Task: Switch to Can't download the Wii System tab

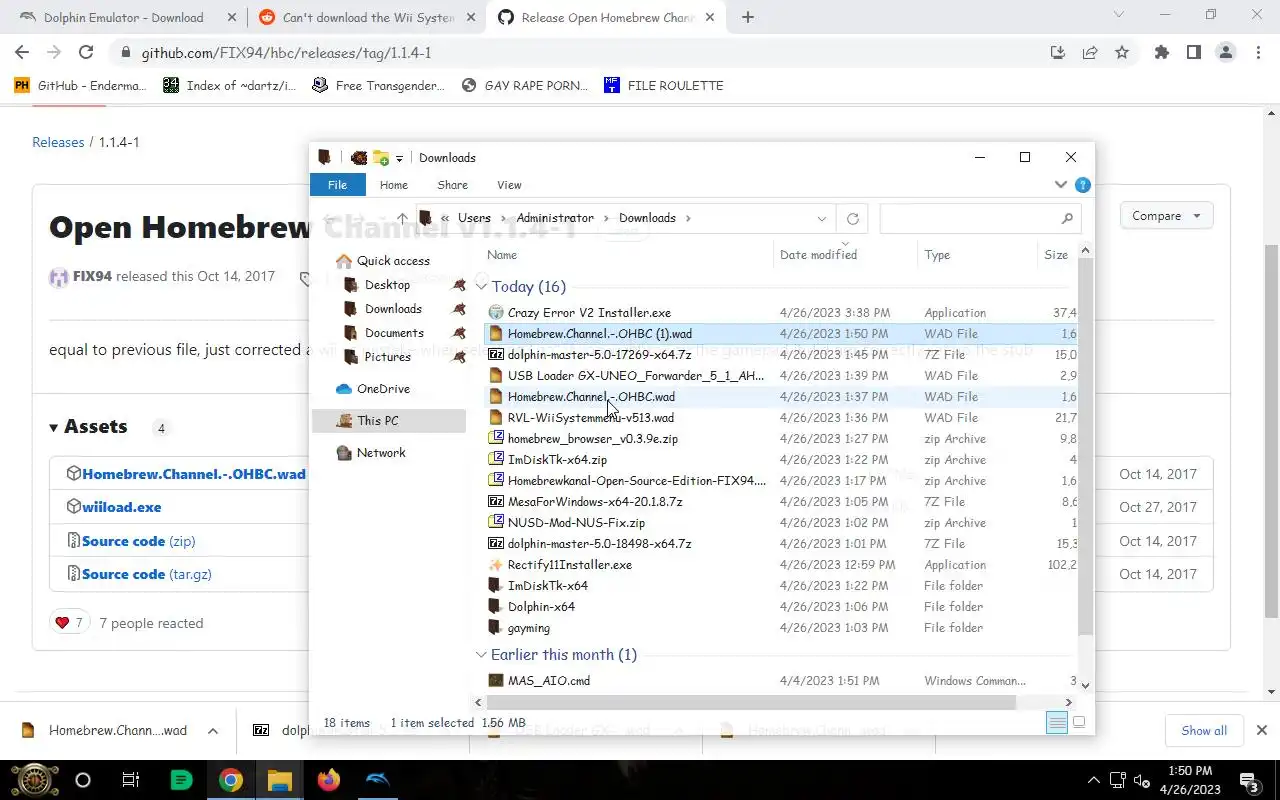Action: click(x=368, y=17)
